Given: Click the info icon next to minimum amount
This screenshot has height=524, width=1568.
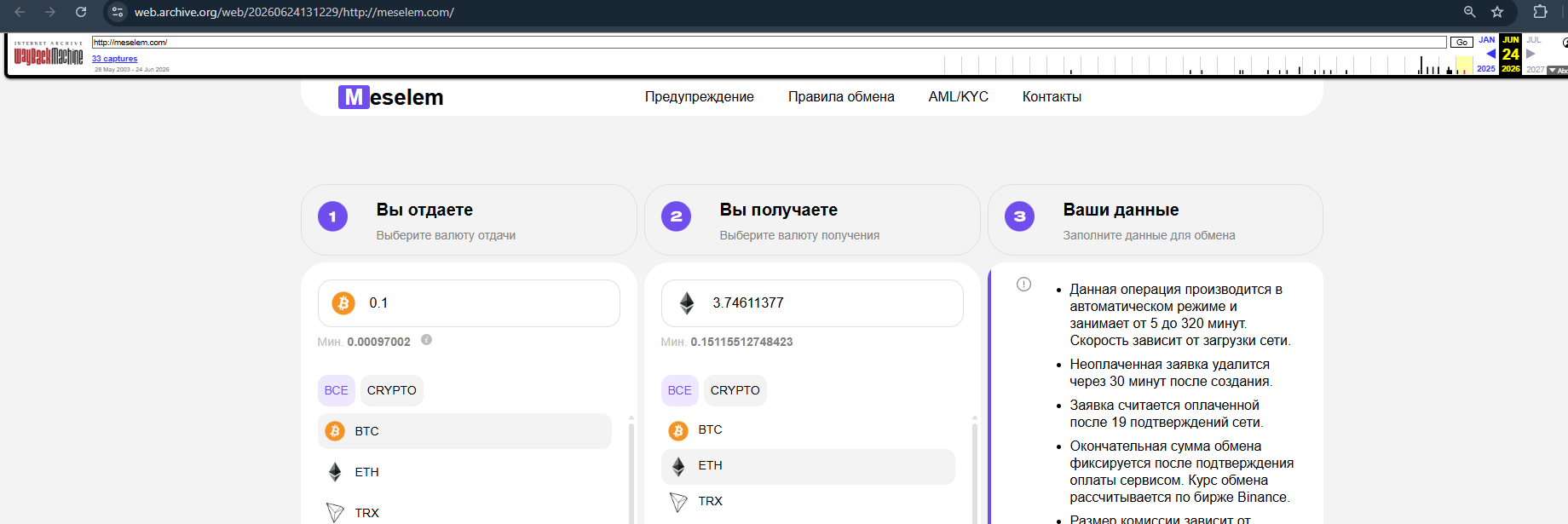Looking at the screenshot, I should click(x=426, y=340).
